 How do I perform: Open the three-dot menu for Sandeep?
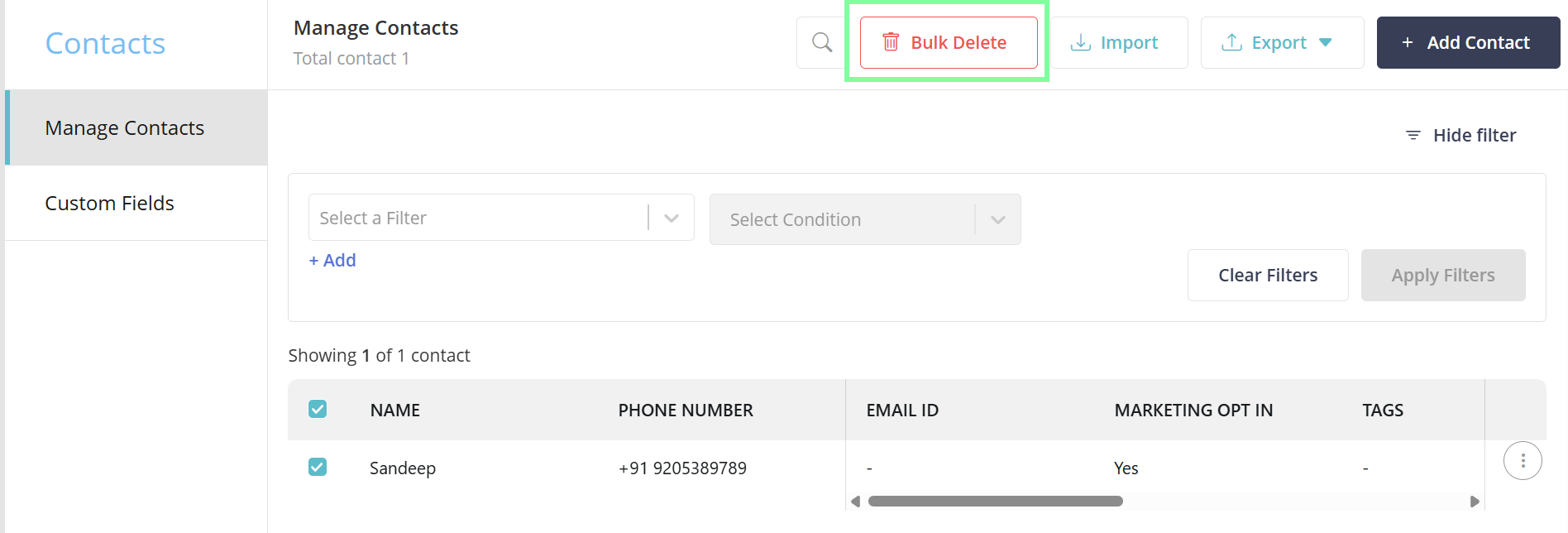1523,461
